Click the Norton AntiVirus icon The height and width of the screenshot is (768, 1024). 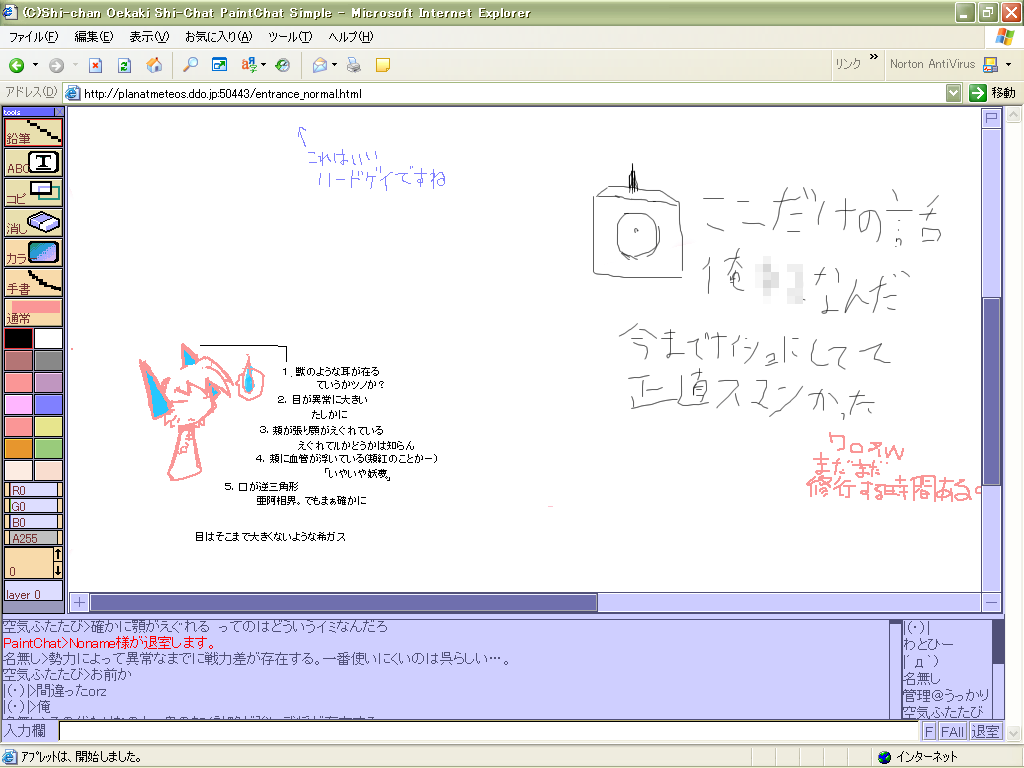991,64
